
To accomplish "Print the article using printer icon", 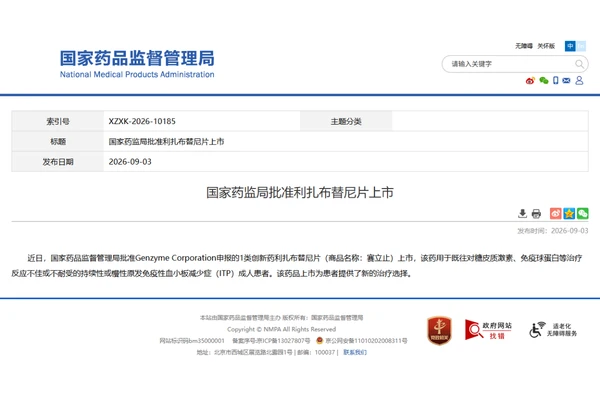I will [536, 213].
